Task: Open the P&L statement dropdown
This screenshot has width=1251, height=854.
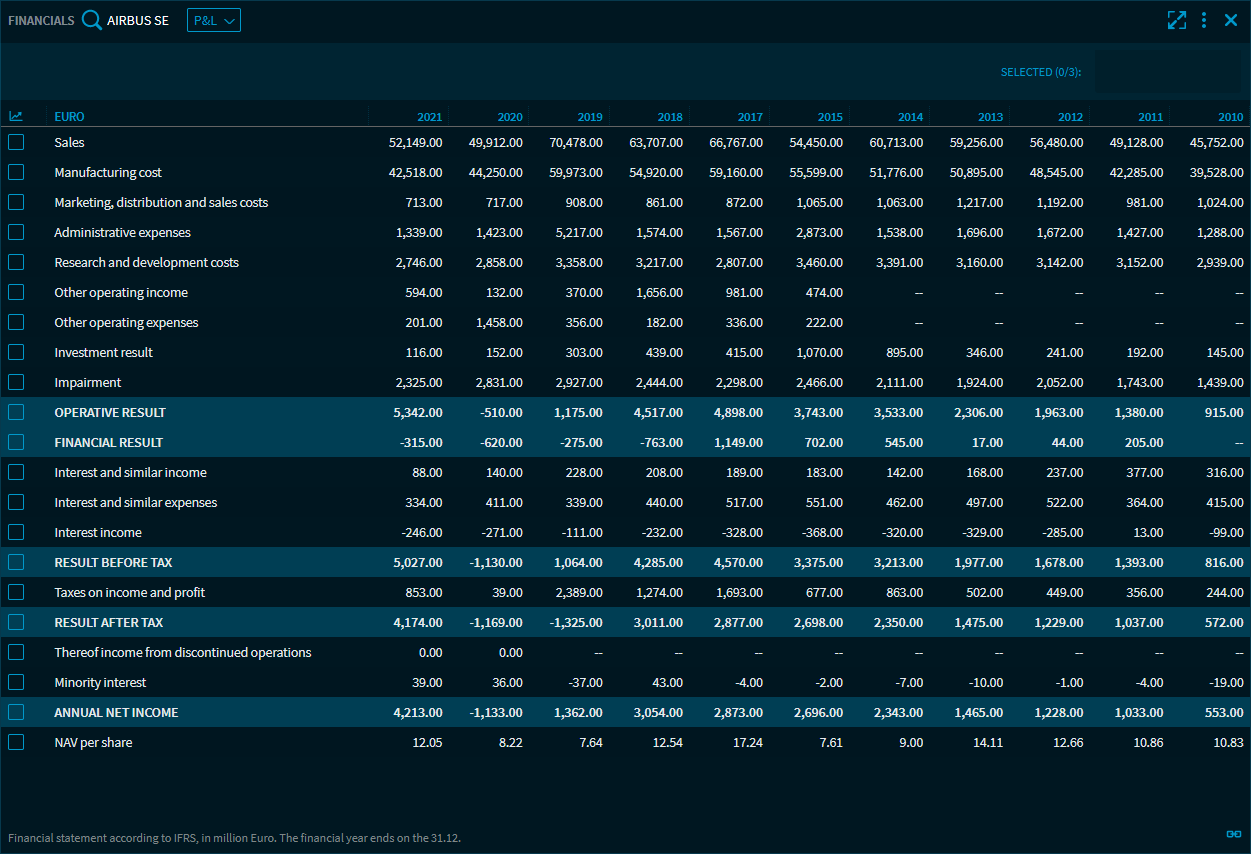Action: (214, 20)
